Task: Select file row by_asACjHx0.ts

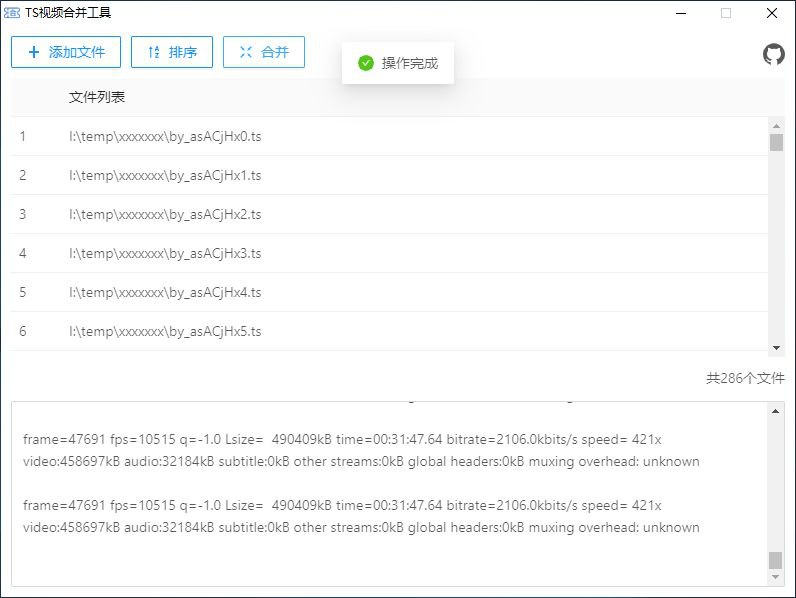Action: [165, 136]
